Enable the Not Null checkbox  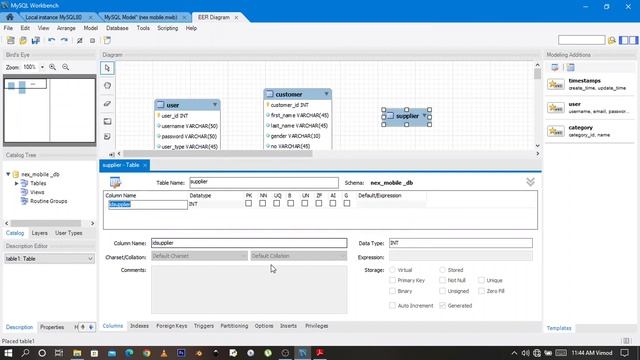click(x=442, y=280)
